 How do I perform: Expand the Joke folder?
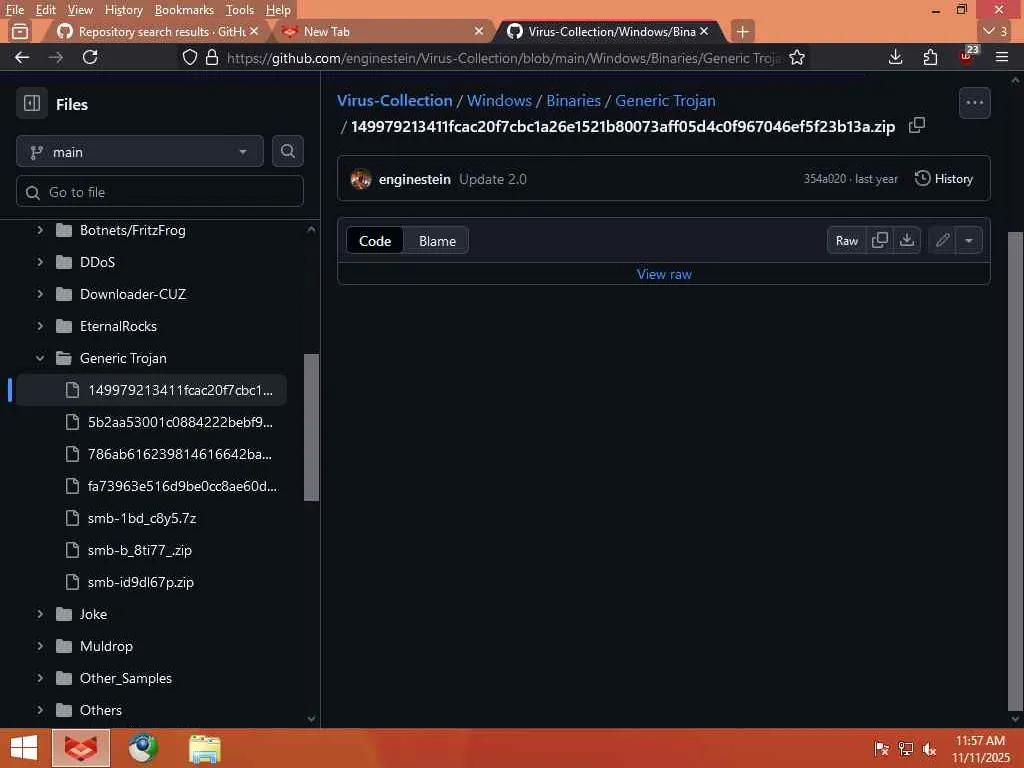click(40, 614)
